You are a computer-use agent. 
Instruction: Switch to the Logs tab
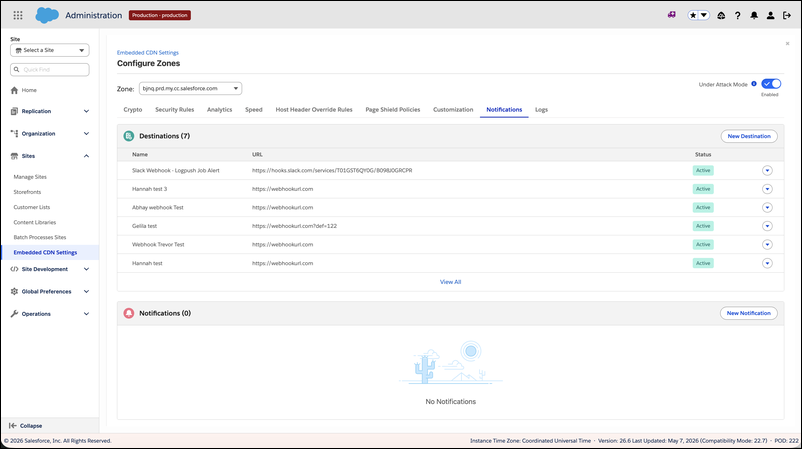click(x=541, y=109)
